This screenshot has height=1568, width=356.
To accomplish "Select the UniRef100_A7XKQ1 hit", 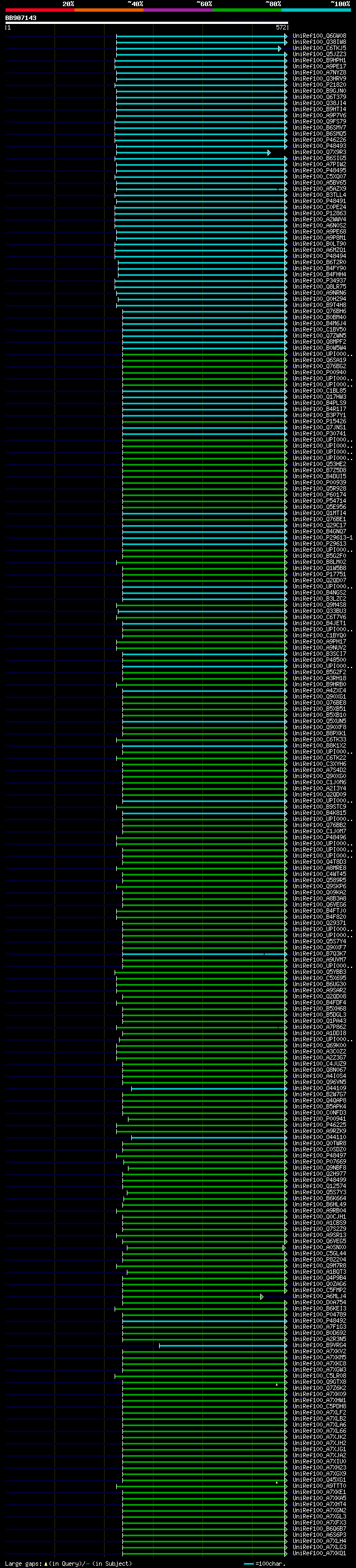I will (319, 1554).
